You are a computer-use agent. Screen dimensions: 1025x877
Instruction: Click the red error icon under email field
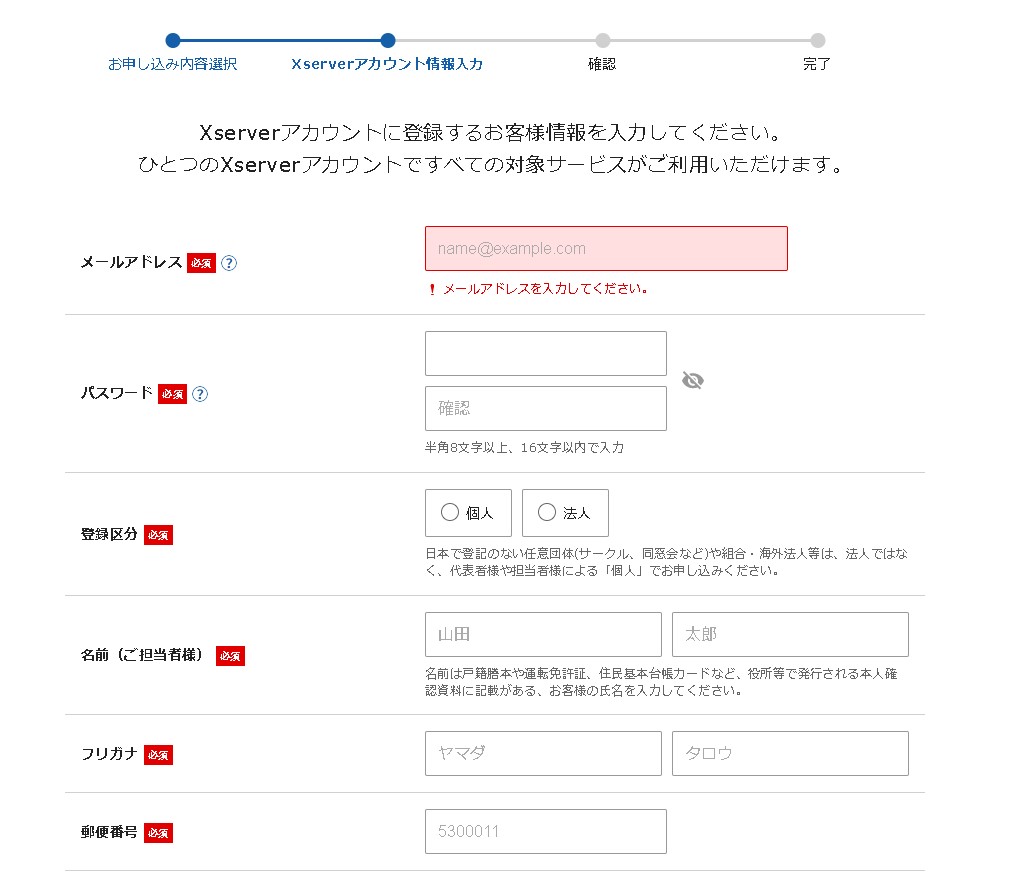tap(432, 290)
